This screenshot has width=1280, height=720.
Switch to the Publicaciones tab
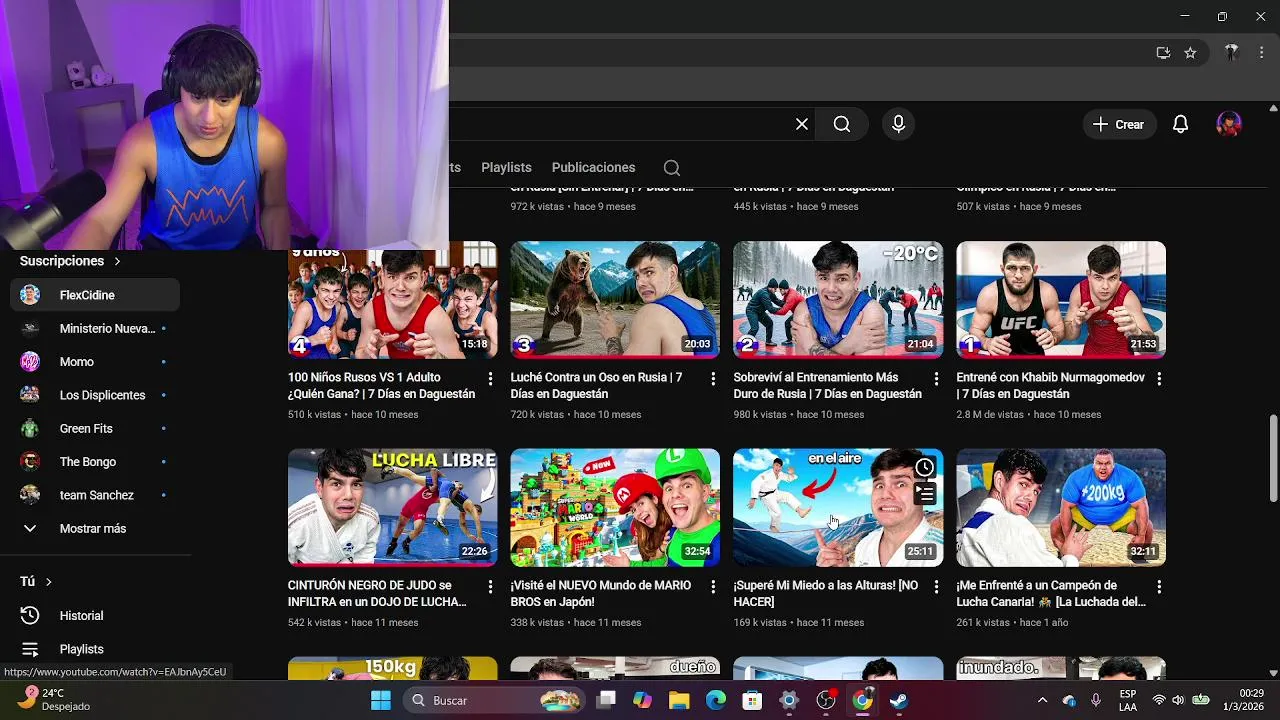(593, 168)
